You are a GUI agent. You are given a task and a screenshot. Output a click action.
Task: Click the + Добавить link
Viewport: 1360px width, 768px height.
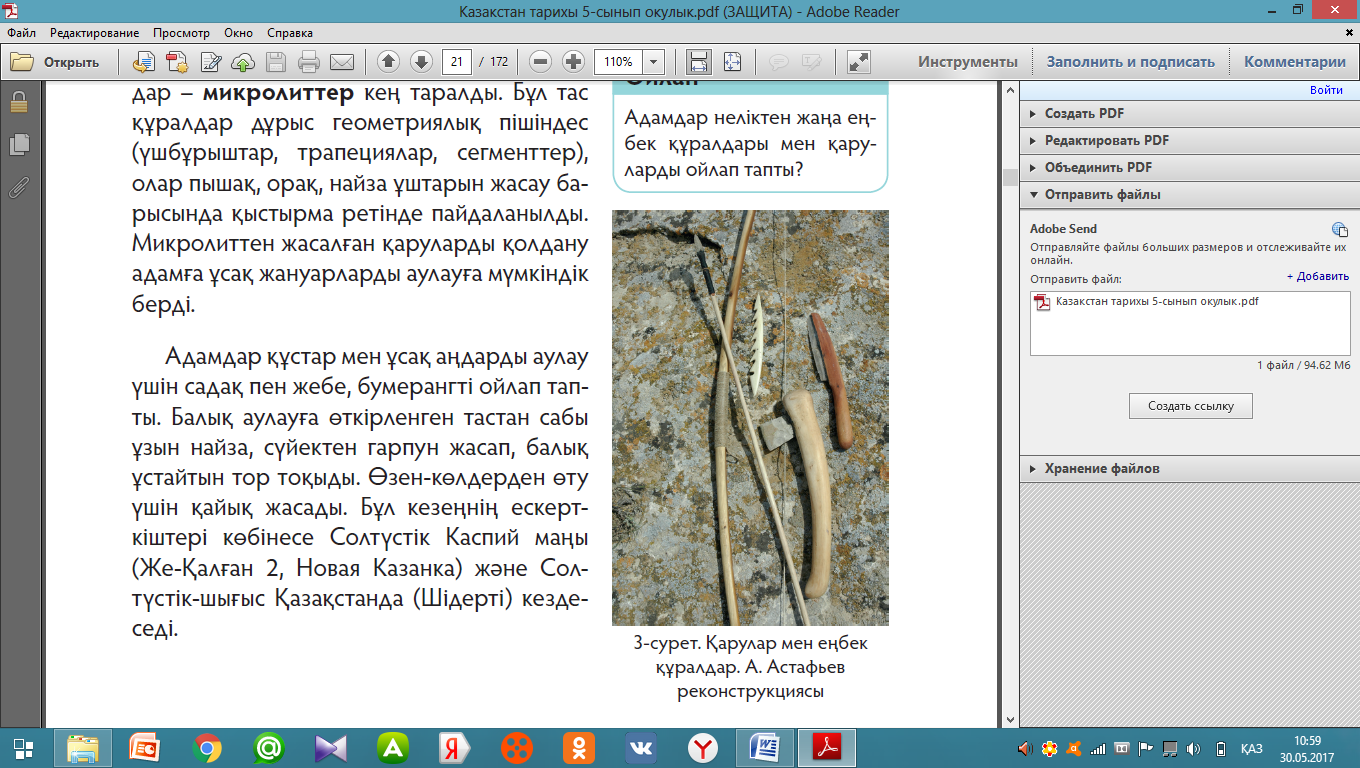click(x=1317, y=276)
